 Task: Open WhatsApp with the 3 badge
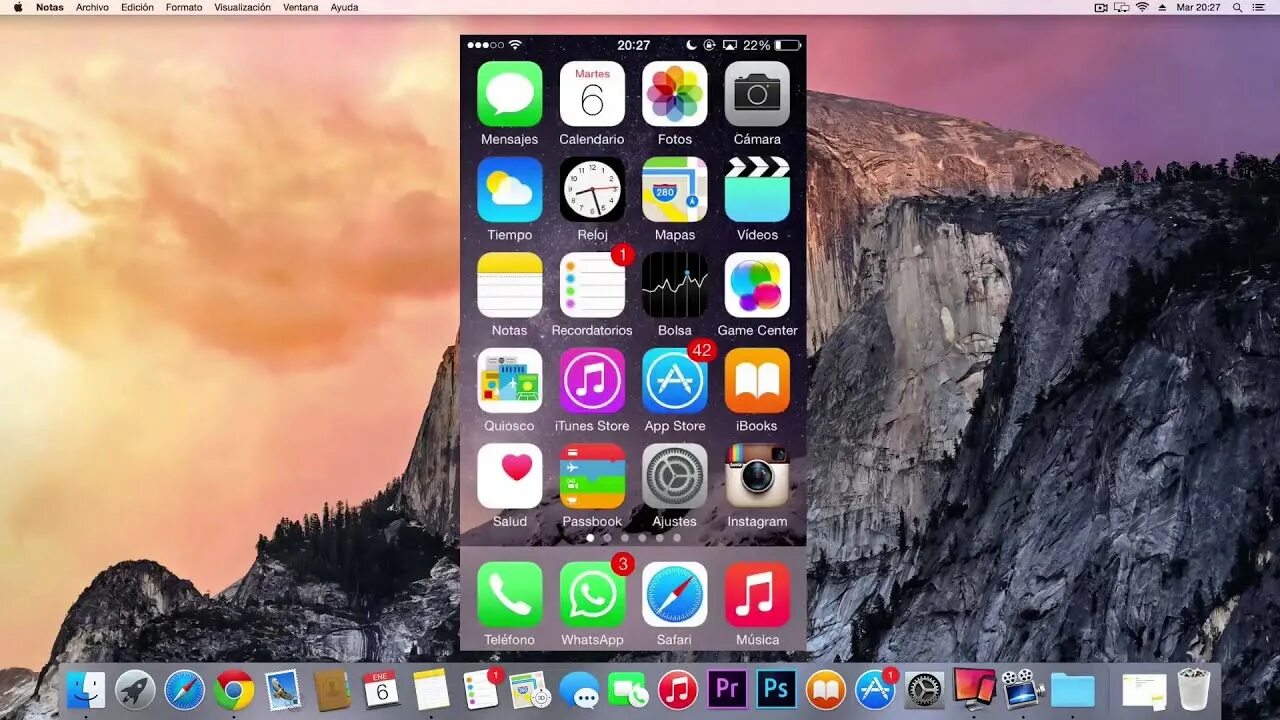click(592, 594)
